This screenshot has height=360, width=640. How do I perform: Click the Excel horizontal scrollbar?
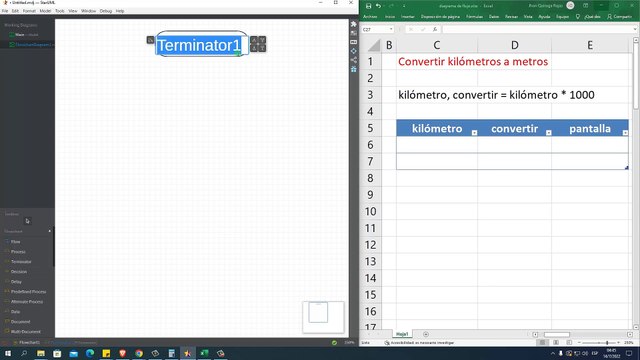pyautogui.click(x=557, y=334)
